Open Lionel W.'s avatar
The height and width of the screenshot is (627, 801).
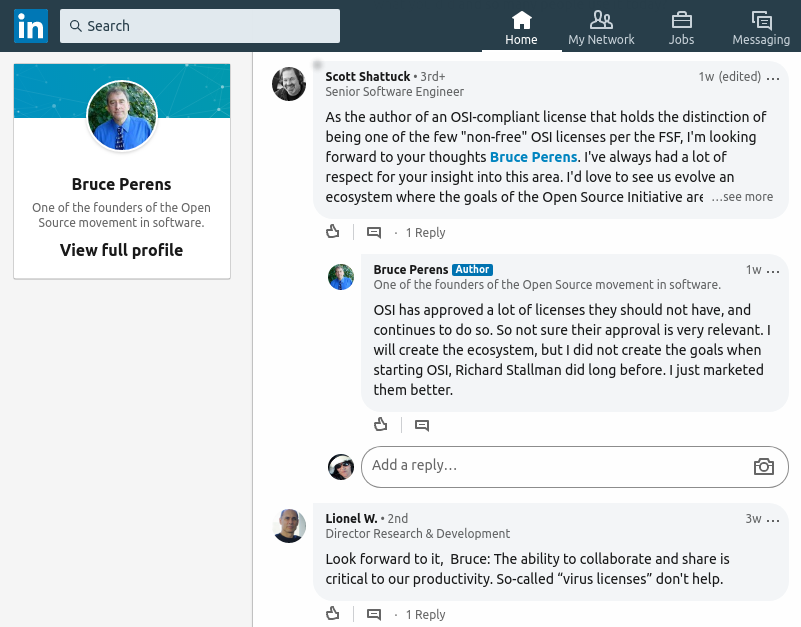(x=289, y=526)
